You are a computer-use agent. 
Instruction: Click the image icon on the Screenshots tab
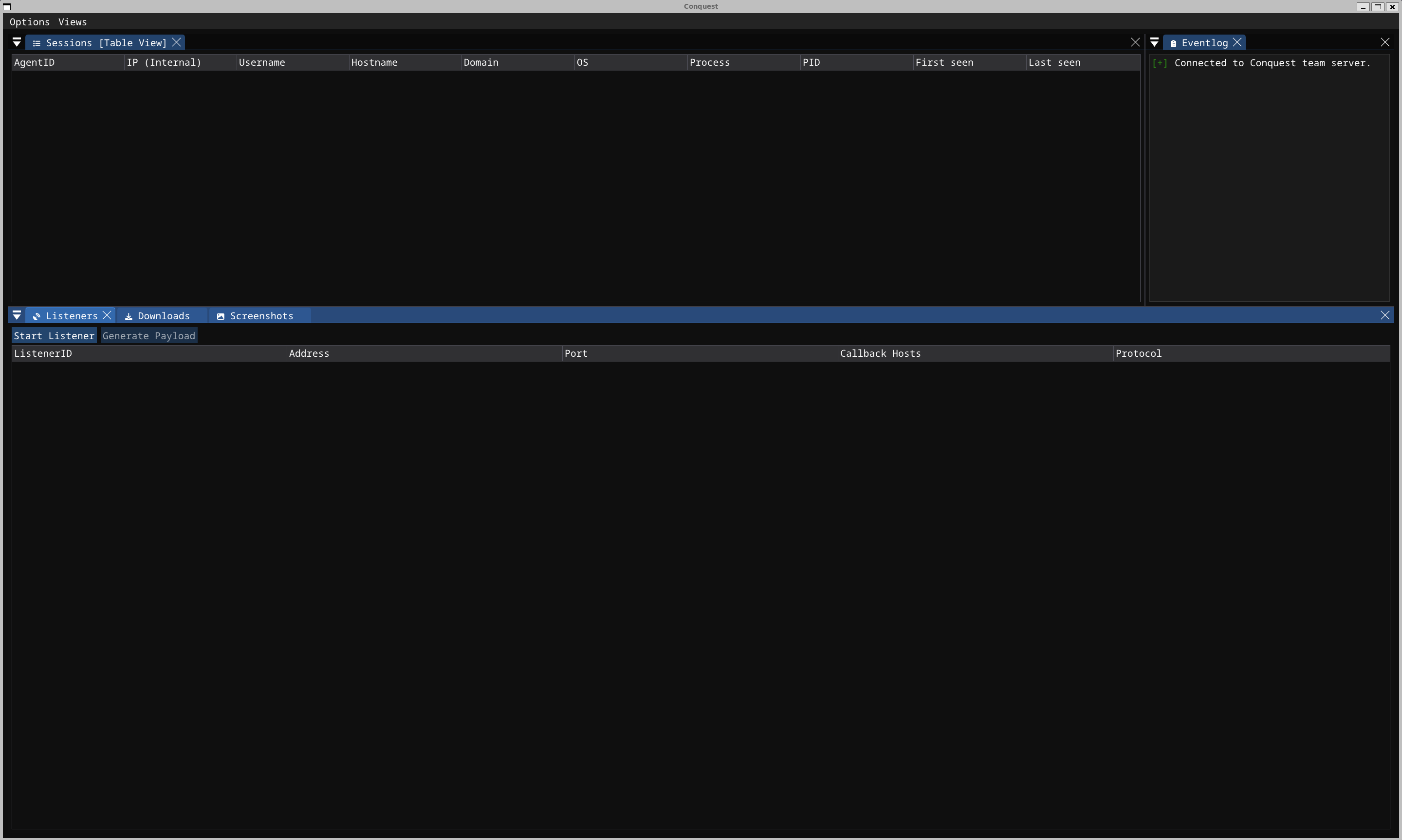tap(221, 315)
